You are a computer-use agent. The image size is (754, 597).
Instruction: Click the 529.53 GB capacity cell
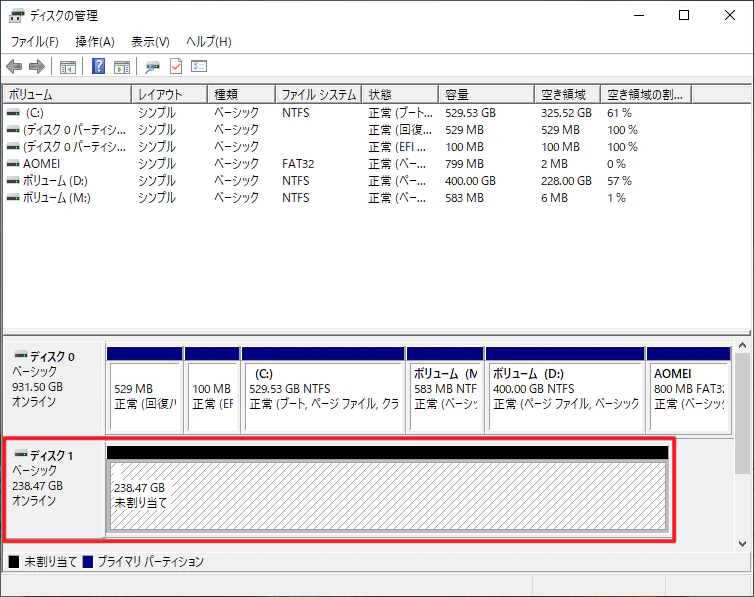(470, 113)
